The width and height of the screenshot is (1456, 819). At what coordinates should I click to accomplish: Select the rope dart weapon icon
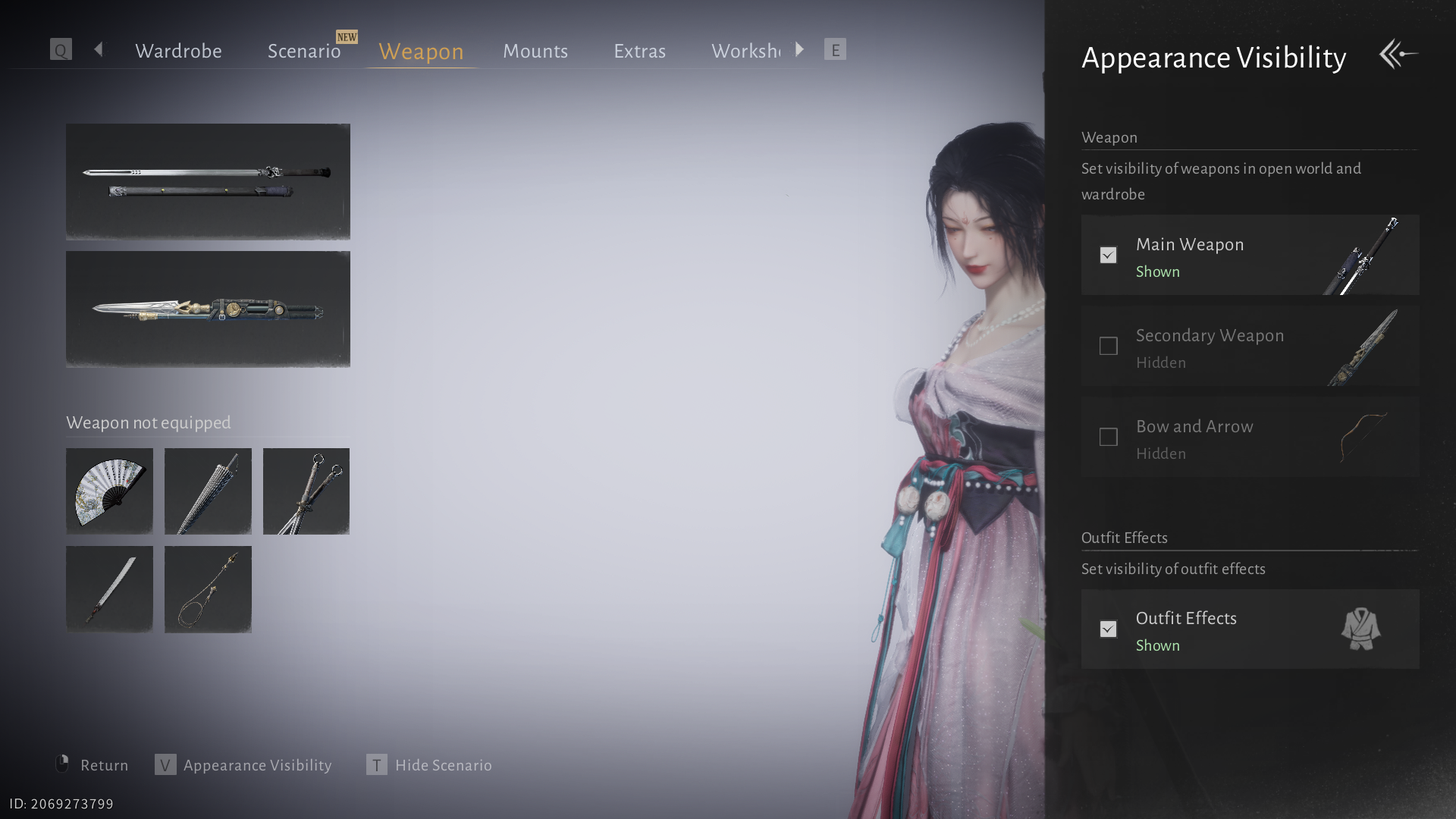tap(208, 589)
